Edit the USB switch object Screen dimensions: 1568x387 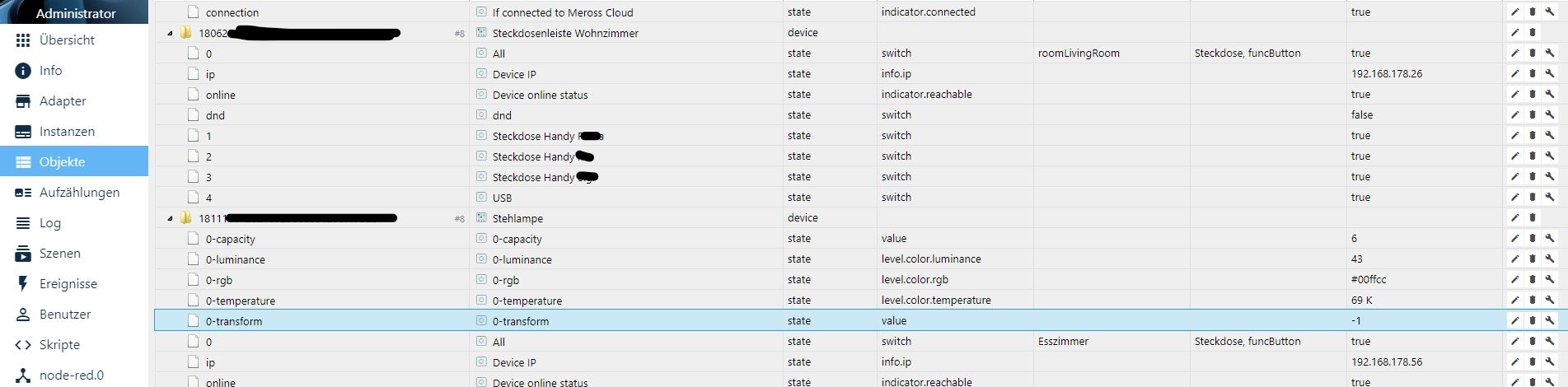(1514, 198)
